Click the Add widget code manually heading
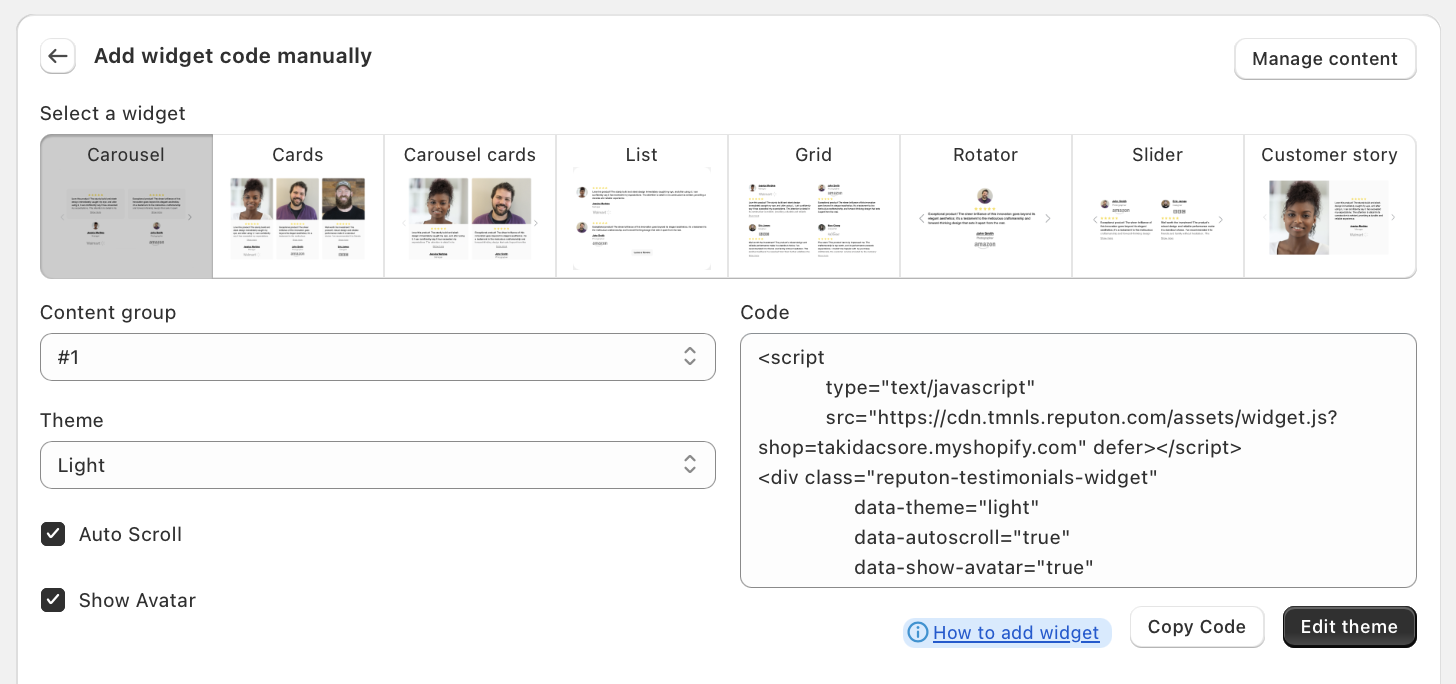This screenshot has height=684, width=1456. pyautogui.click(x=233, y=56)
